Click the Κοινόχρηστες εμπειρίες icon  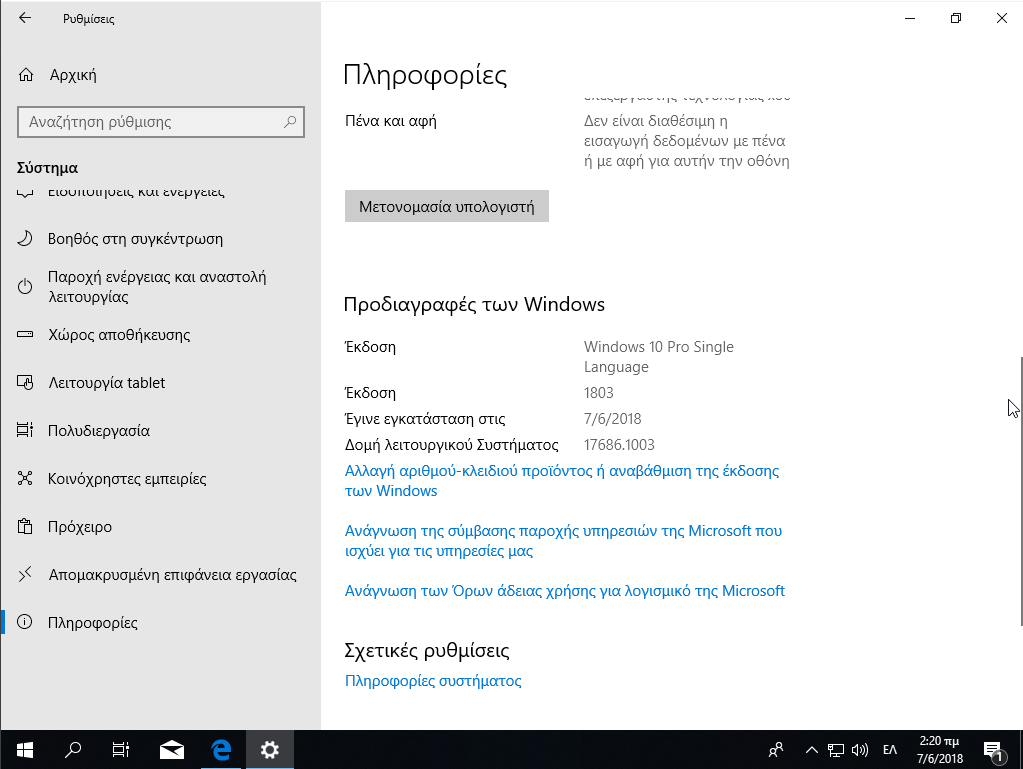coord(25,478)
